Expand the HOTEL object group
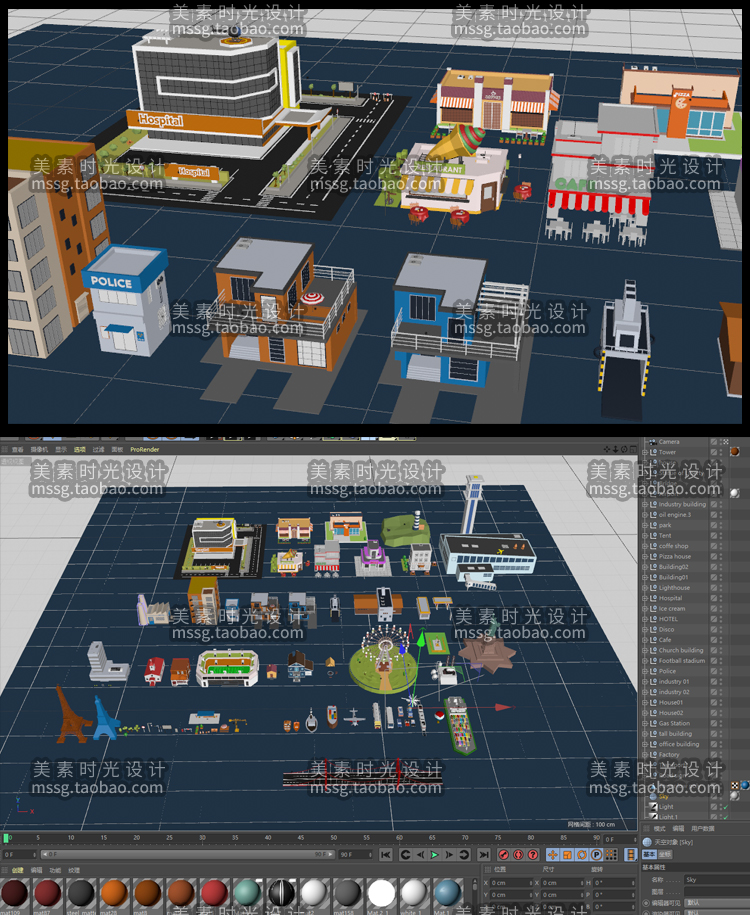 pos(645,619)
